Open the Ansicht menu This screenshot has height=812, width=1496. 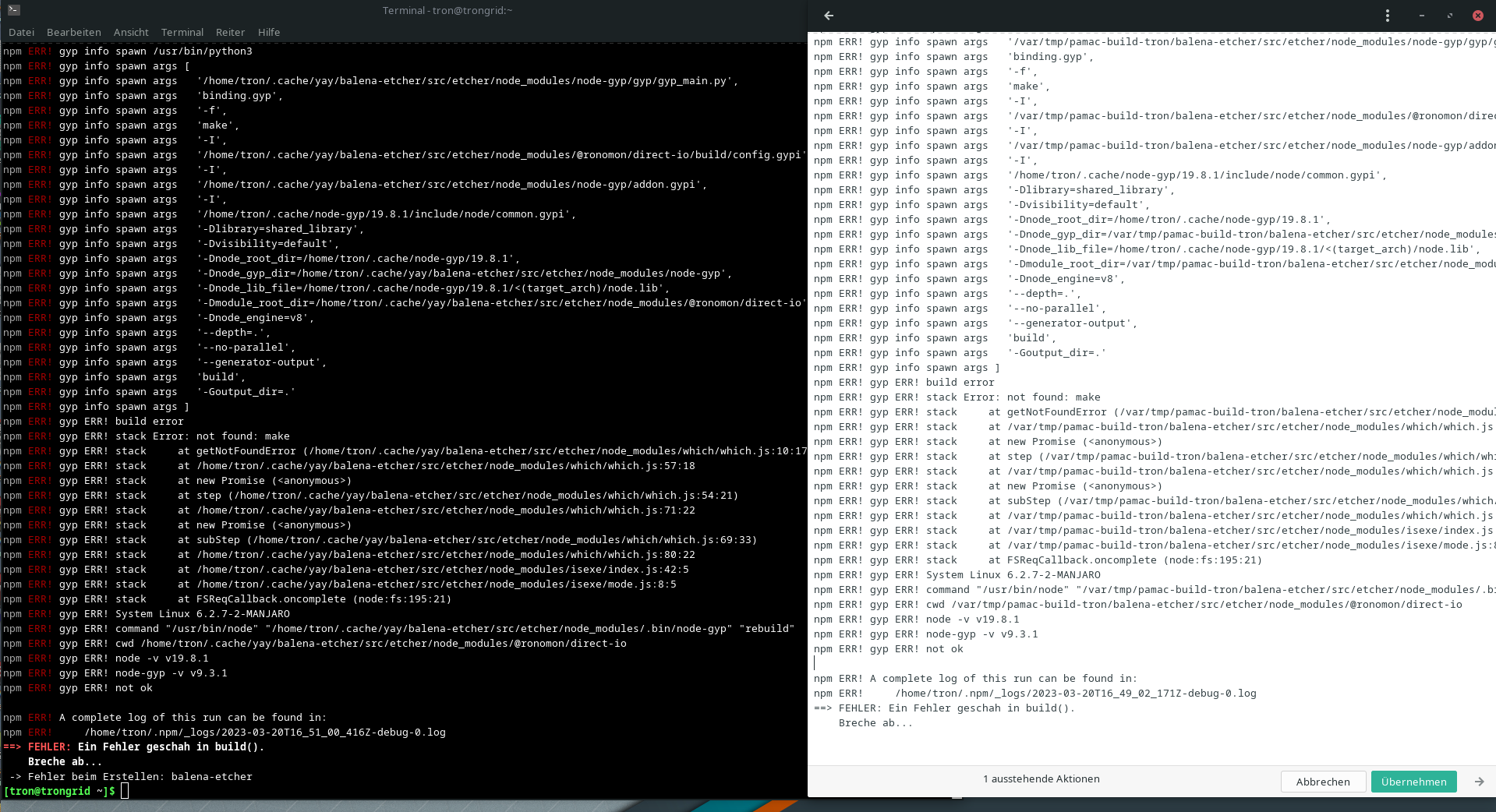[x=131, y=32]
